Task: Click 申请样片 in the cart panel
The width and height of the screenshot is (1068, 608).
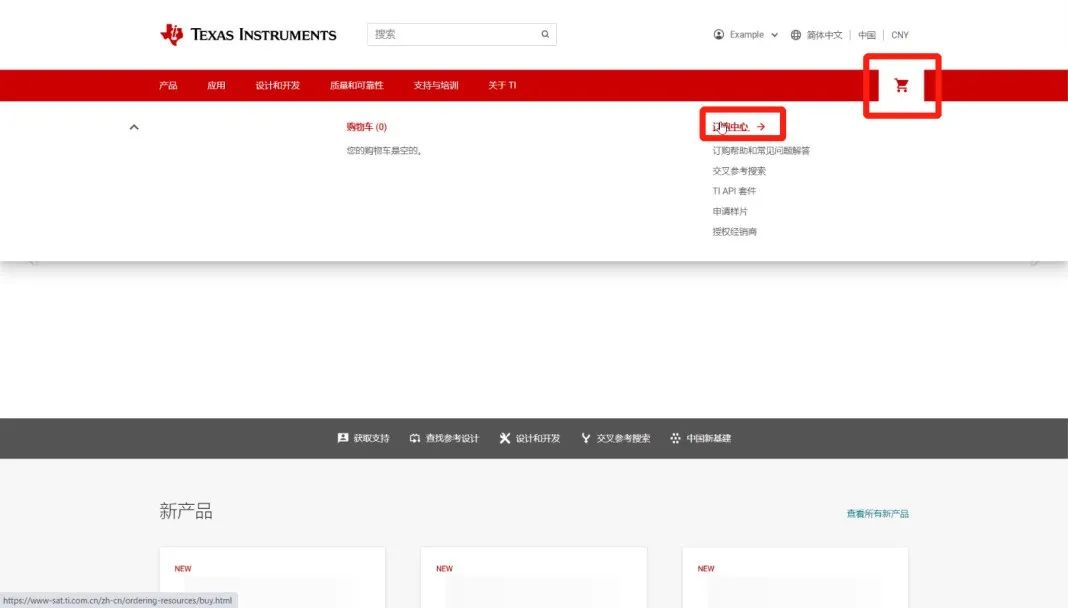Action: 728,211
